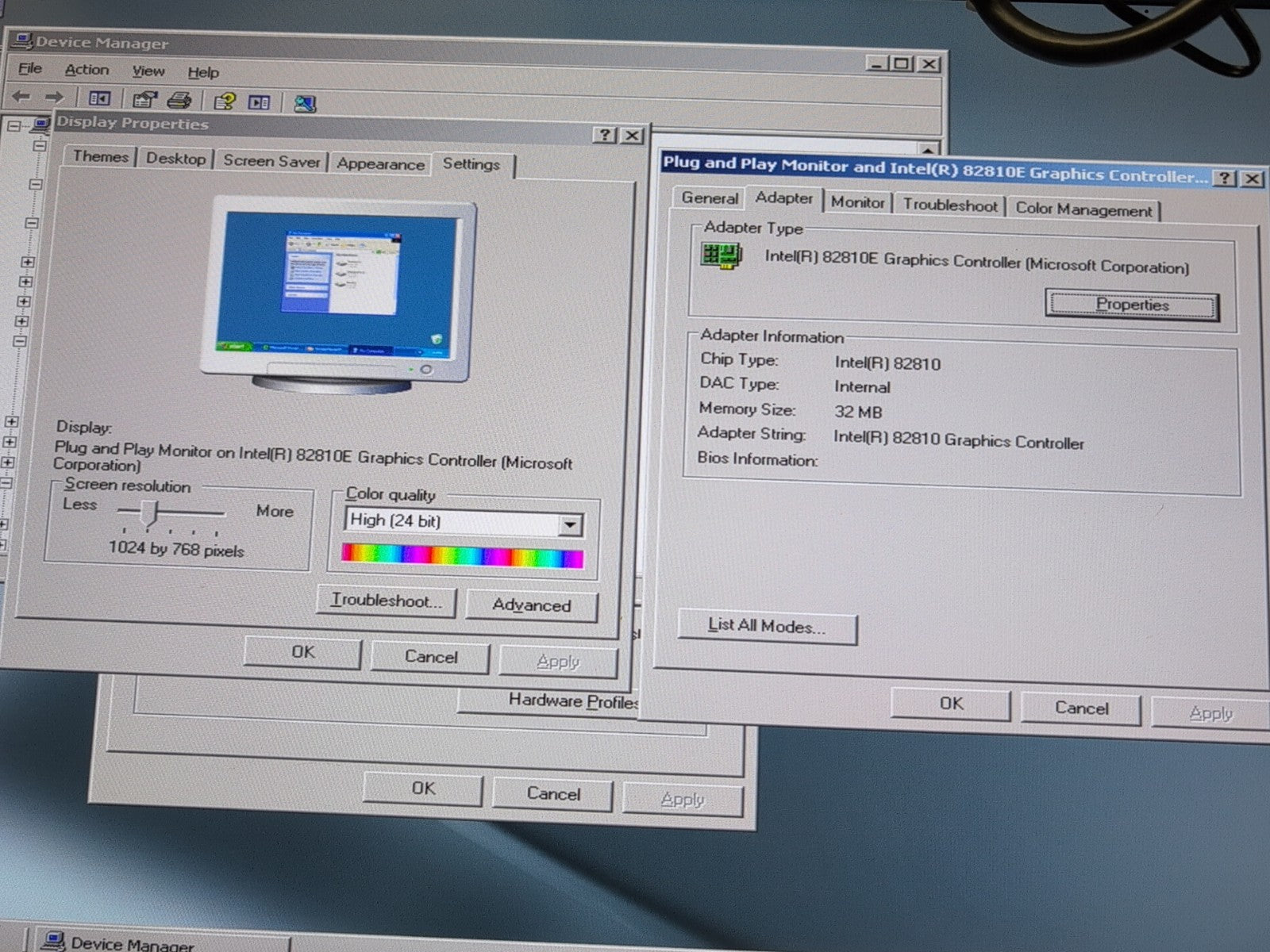Click the Advanced button
Viewport: 1270px width, 952px height.
[531, 605]
